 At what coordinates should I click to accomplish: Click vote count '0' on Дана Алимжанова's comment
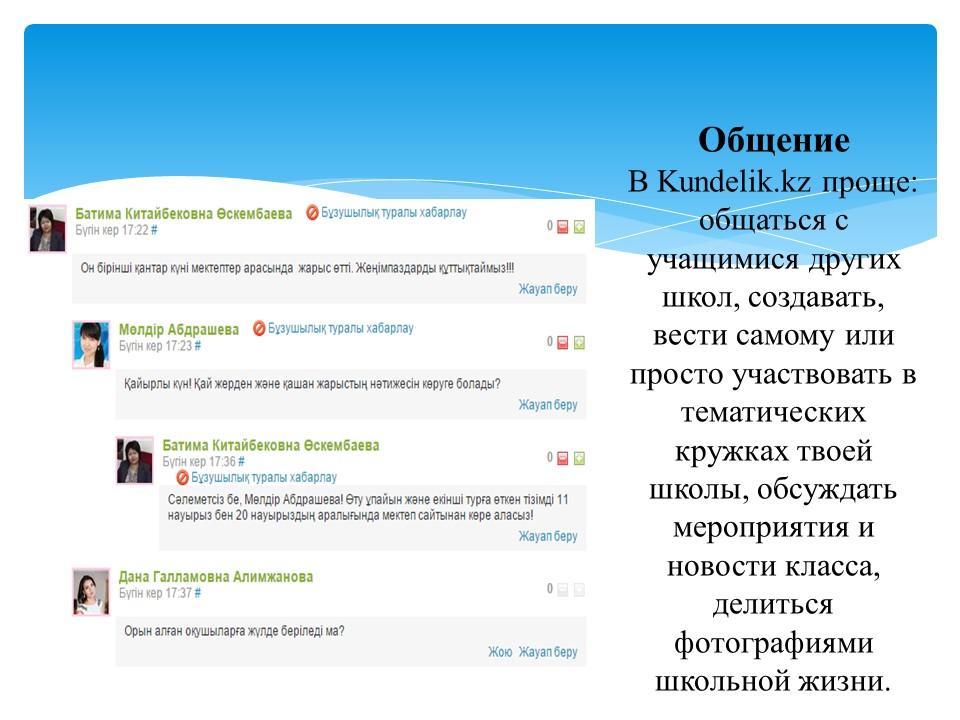(550, 588)
